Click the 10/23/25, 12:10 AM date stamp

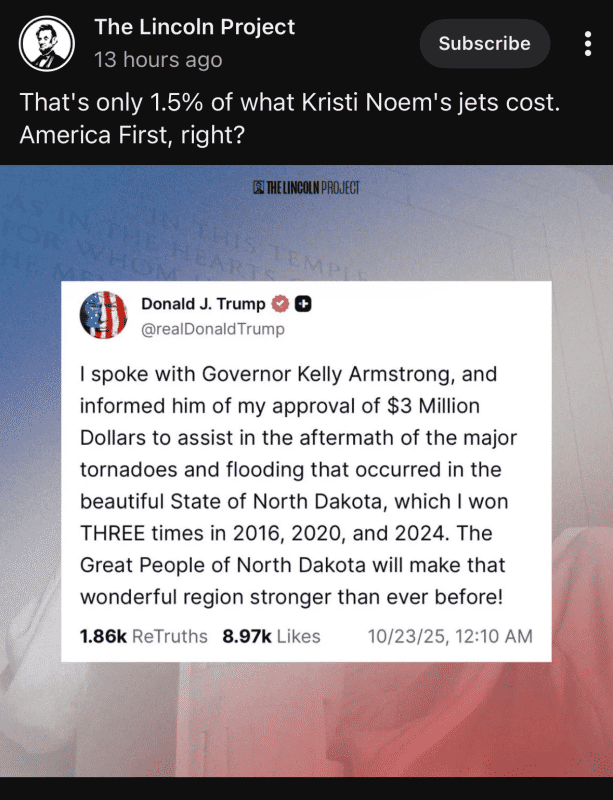point(450,636)
